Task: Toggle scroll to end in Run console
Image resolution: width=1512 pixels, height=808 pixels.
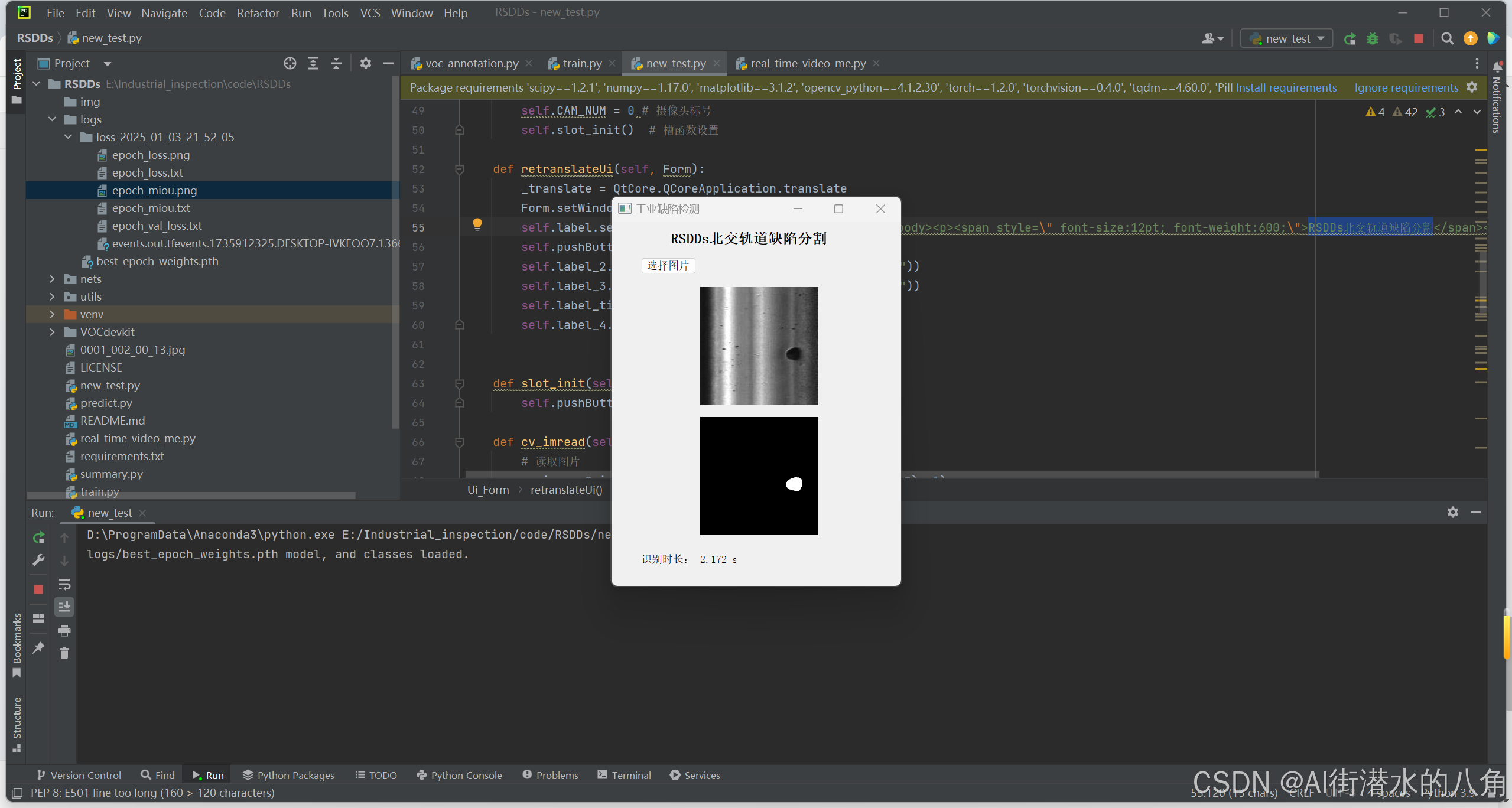Action: (64, 607)
